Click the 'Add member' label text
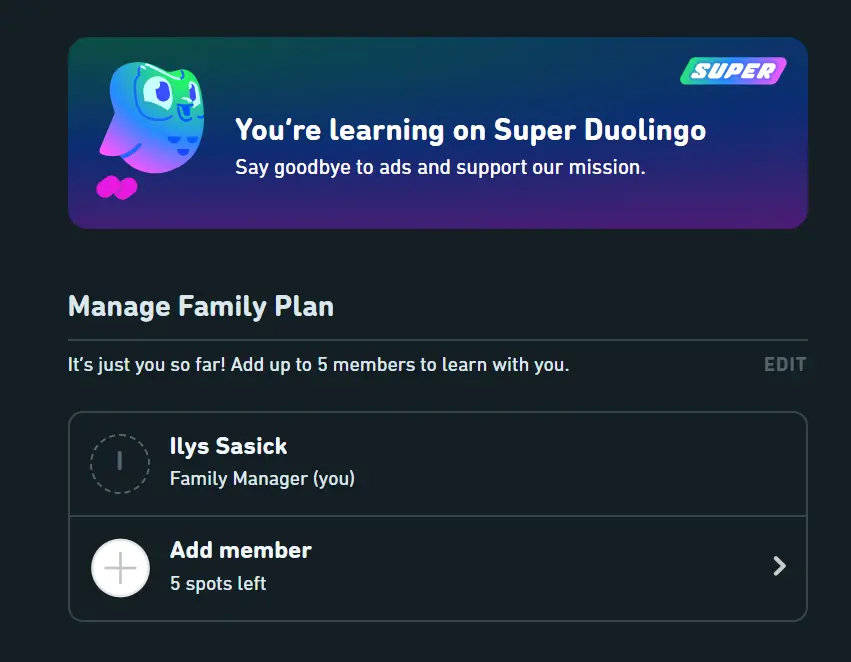This screenshot has height=662, width=851. click(241, 550)
